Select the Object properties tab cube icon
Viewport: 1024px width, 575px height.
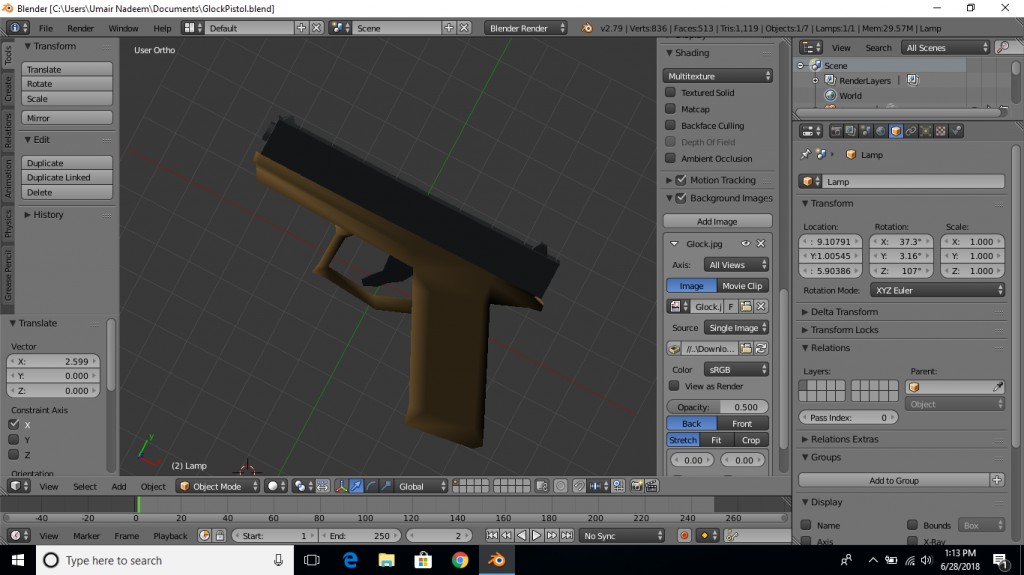[895, 131]
